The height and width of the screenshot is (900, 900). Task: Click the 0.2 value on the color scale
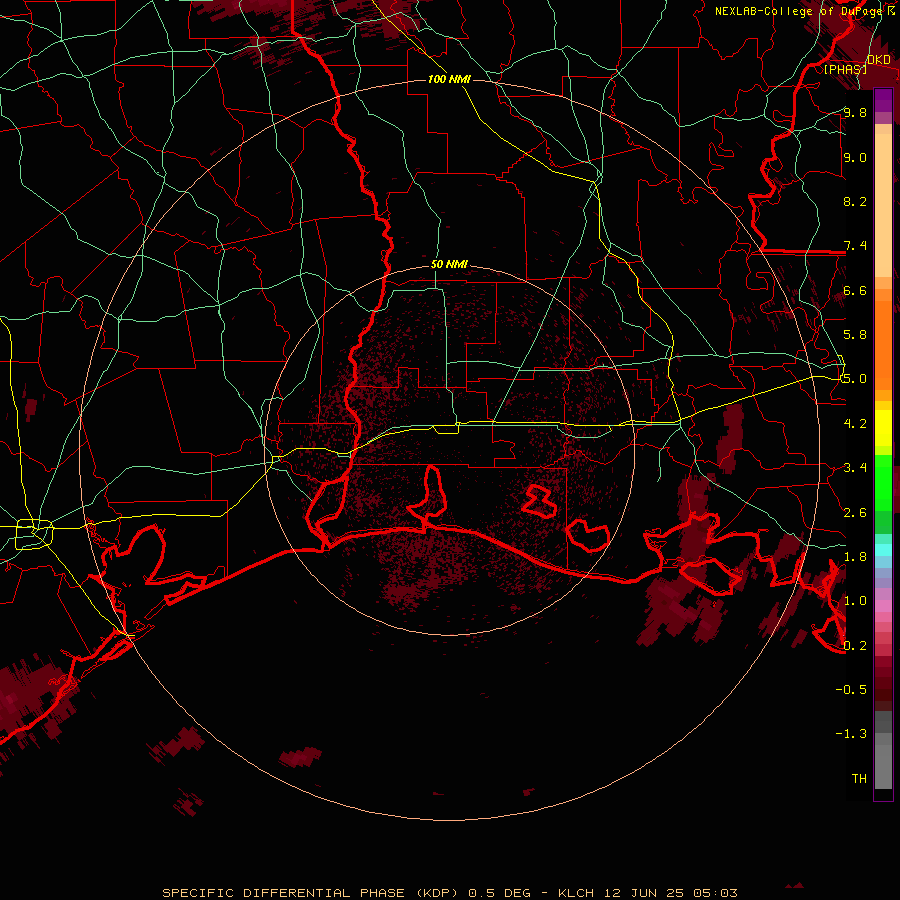click(855, 645)
